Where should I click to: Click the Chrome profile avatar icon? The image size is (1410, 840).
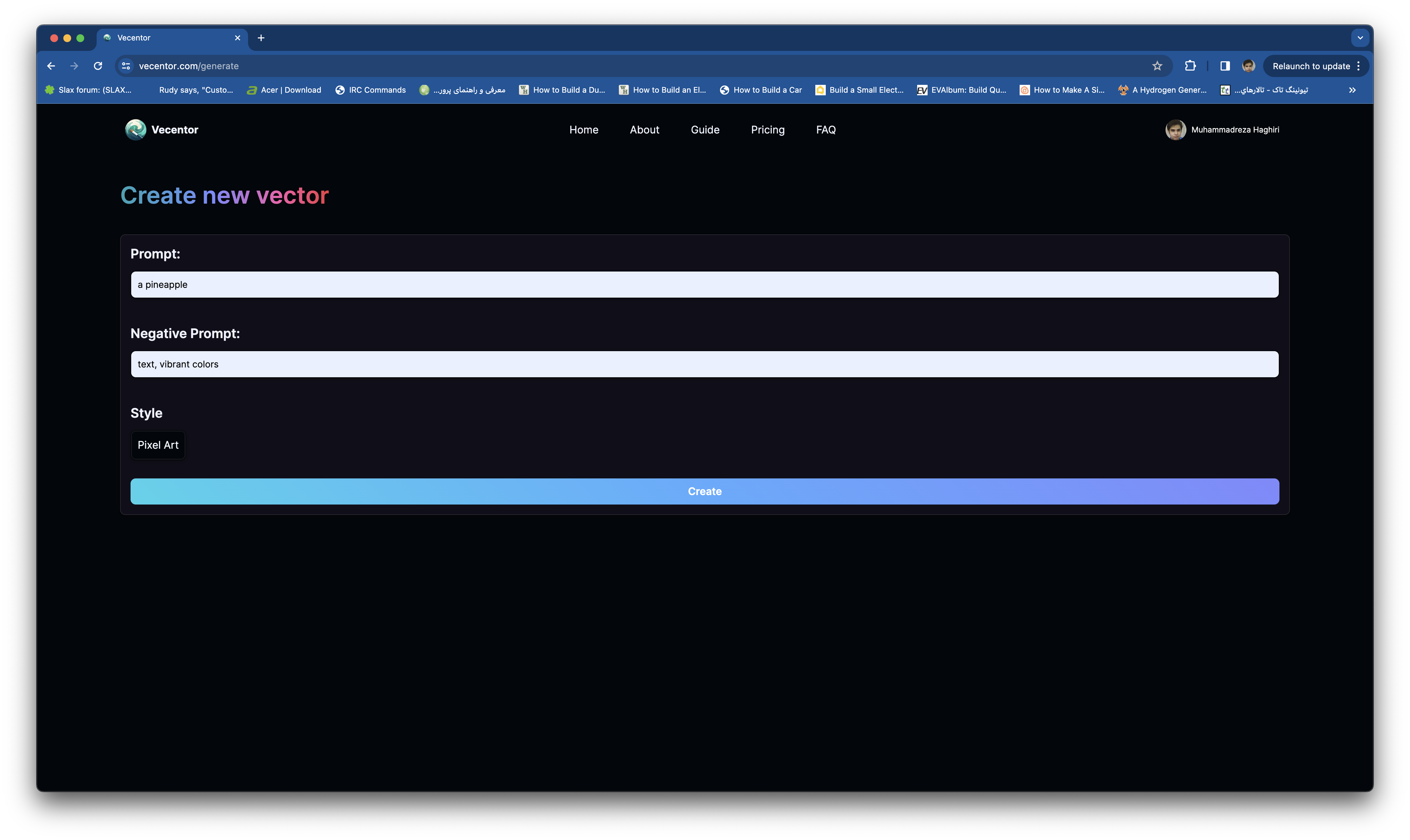point(1249,66)
